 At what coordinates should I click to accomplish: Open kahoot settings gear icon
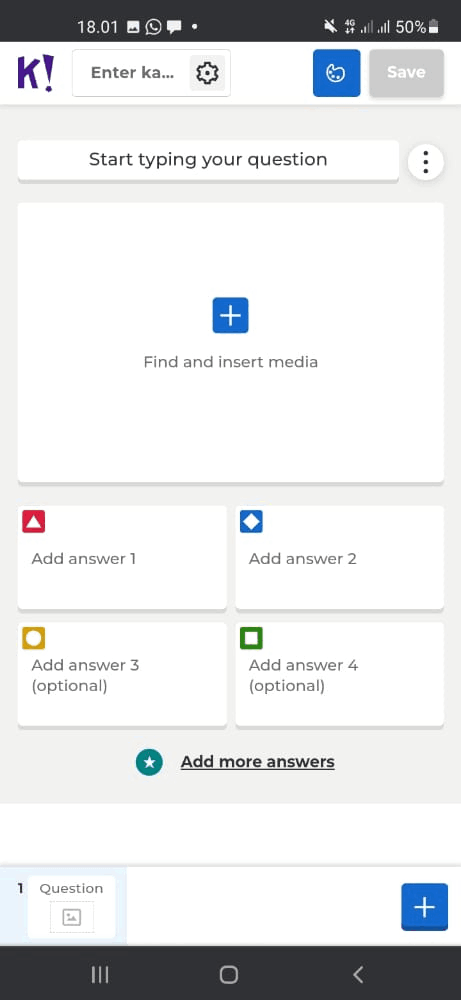point(207,73)
